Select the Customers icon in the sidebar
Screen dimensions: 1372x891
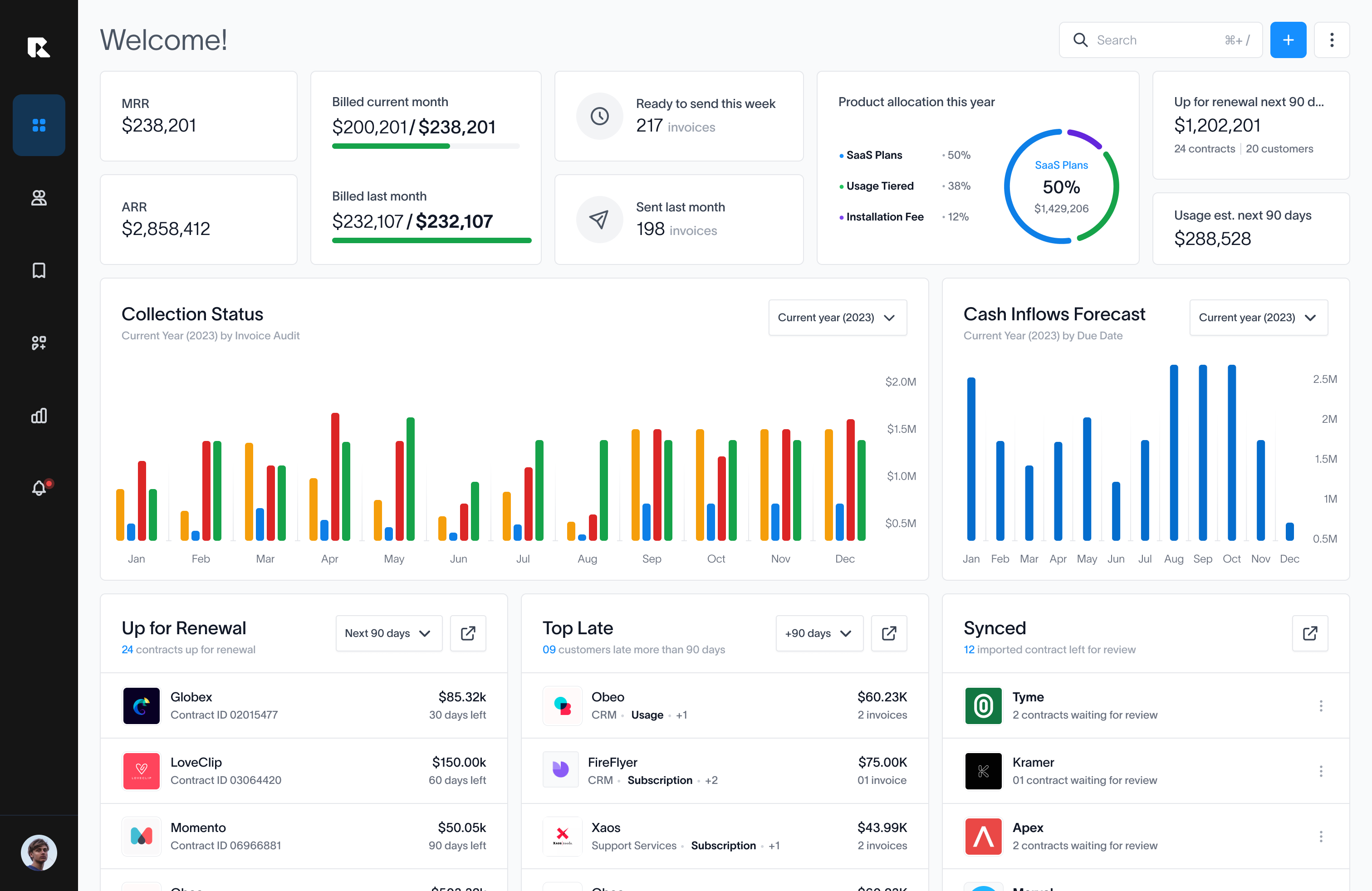pos(39,198)
